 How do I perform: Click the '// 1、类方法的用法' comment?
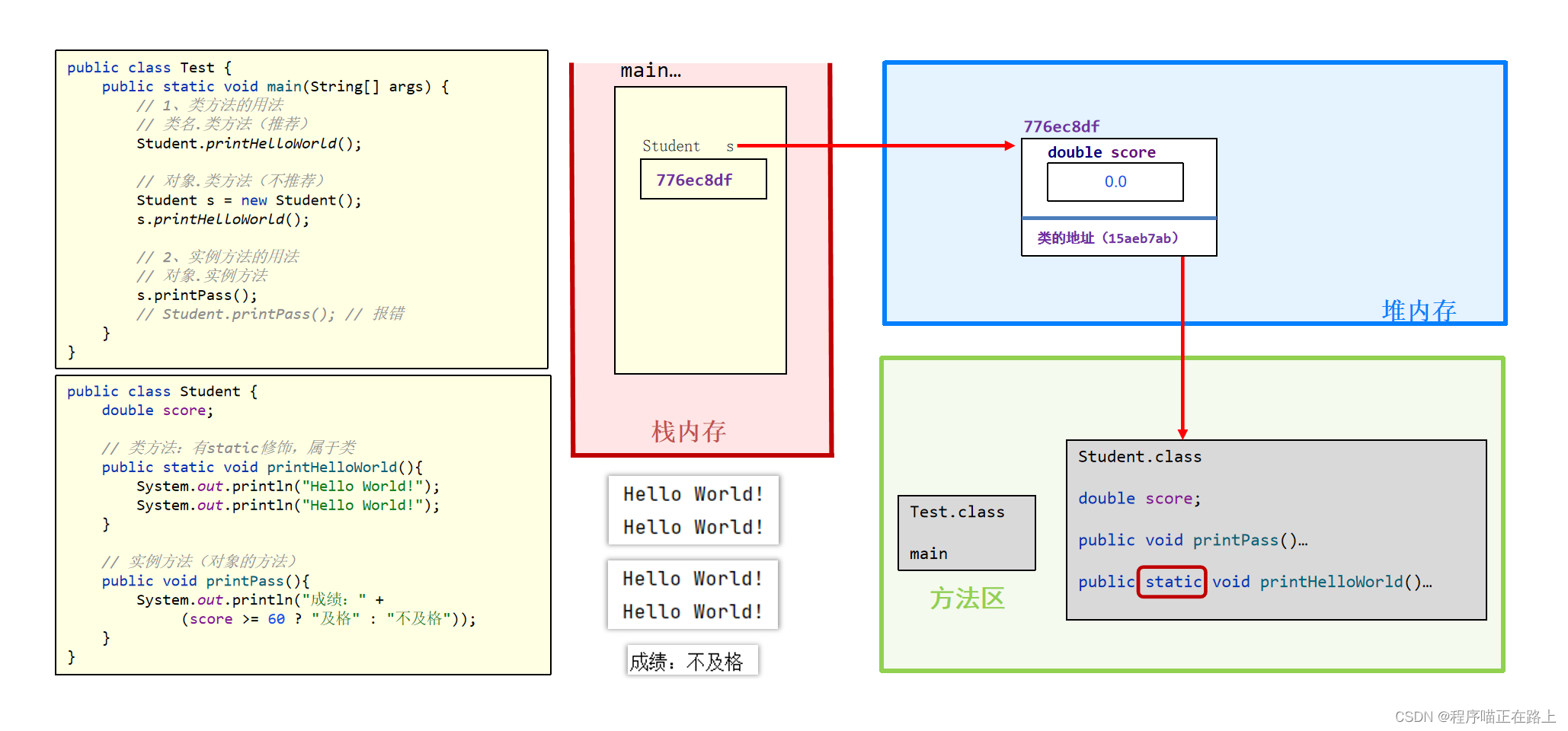pos(210,105)
